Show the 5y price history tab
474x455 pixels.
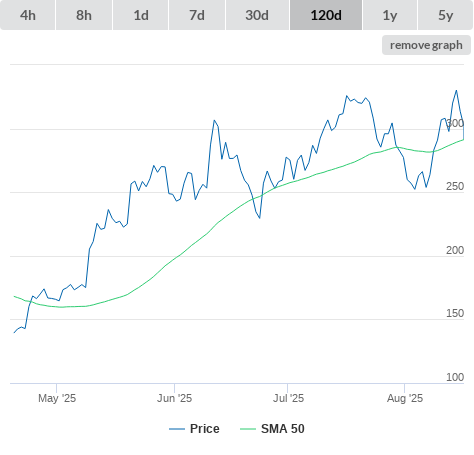click(445, 15)
